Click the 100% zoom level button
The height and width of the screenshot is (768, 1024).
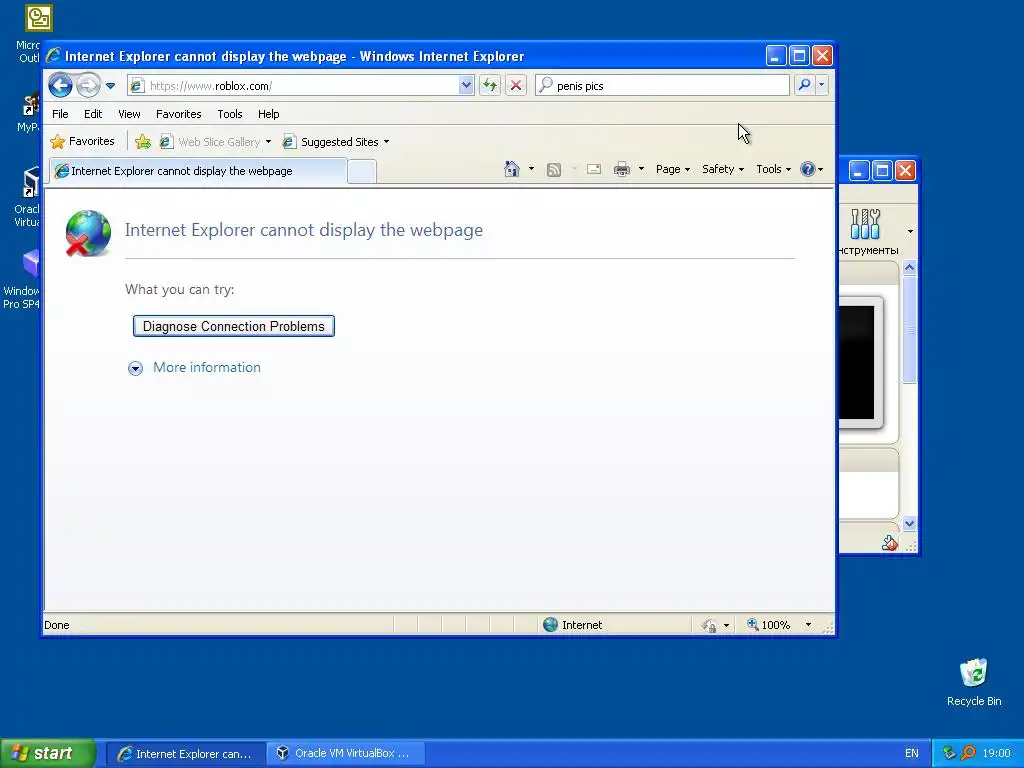point(769,625)
